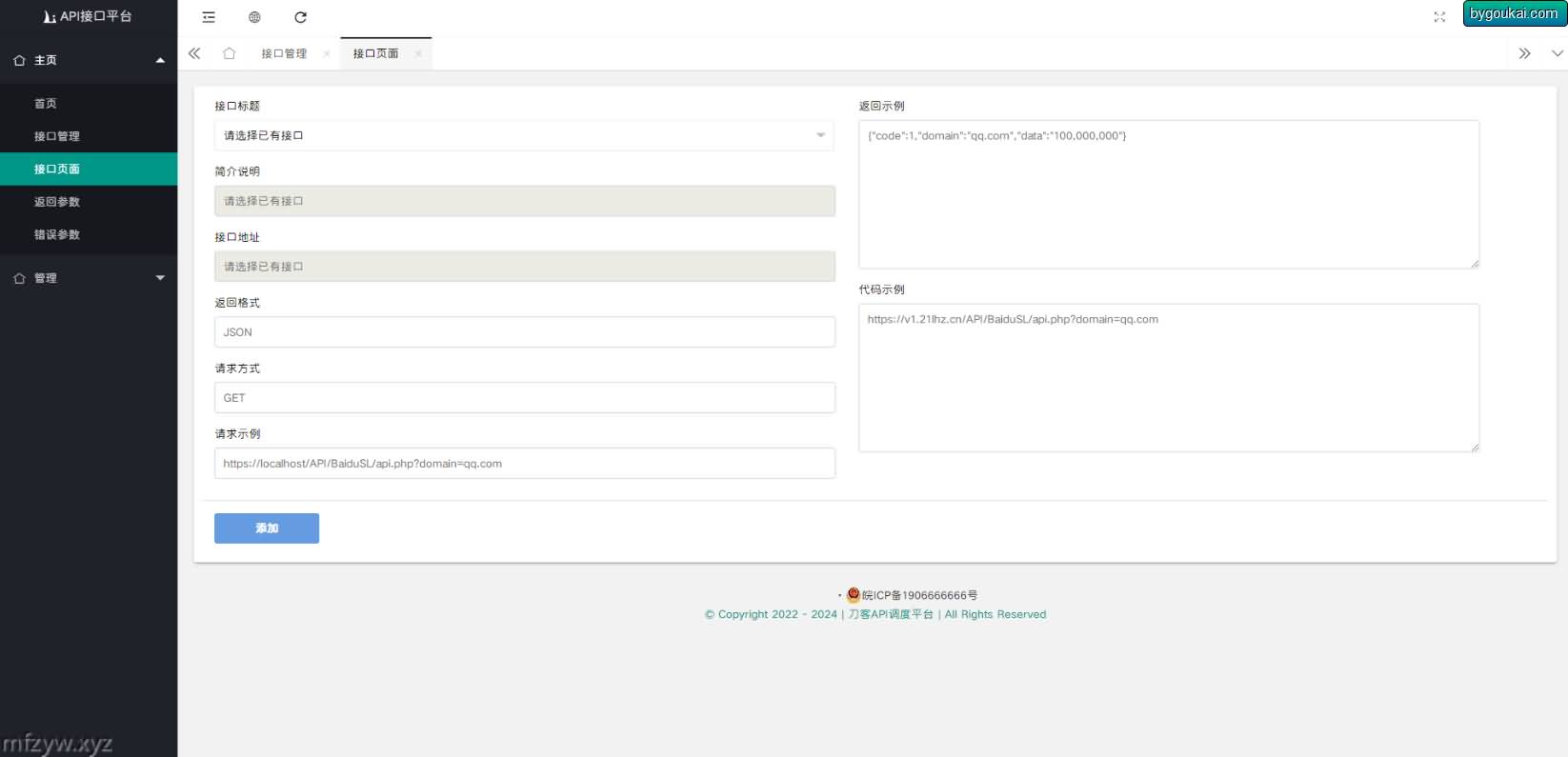Screen dimensions: 1568x757
Task: Collapse the 主页 sidebar menu
Action: click(89, 60)
